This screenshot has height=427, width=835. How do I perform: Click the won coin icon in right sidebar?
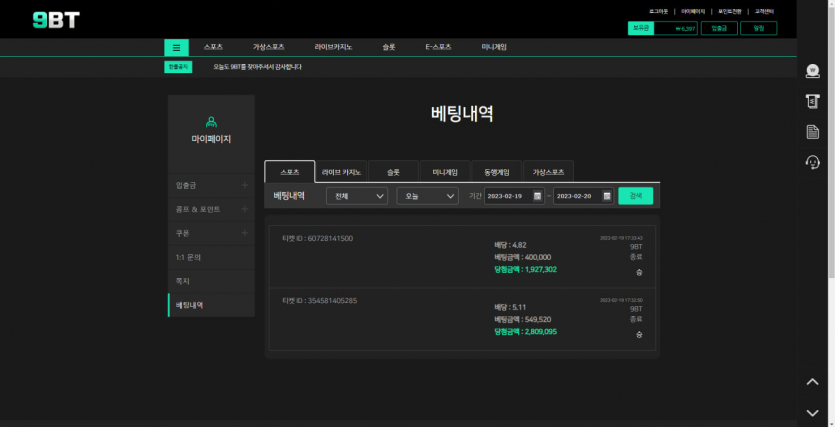click(x=812, y=71)
